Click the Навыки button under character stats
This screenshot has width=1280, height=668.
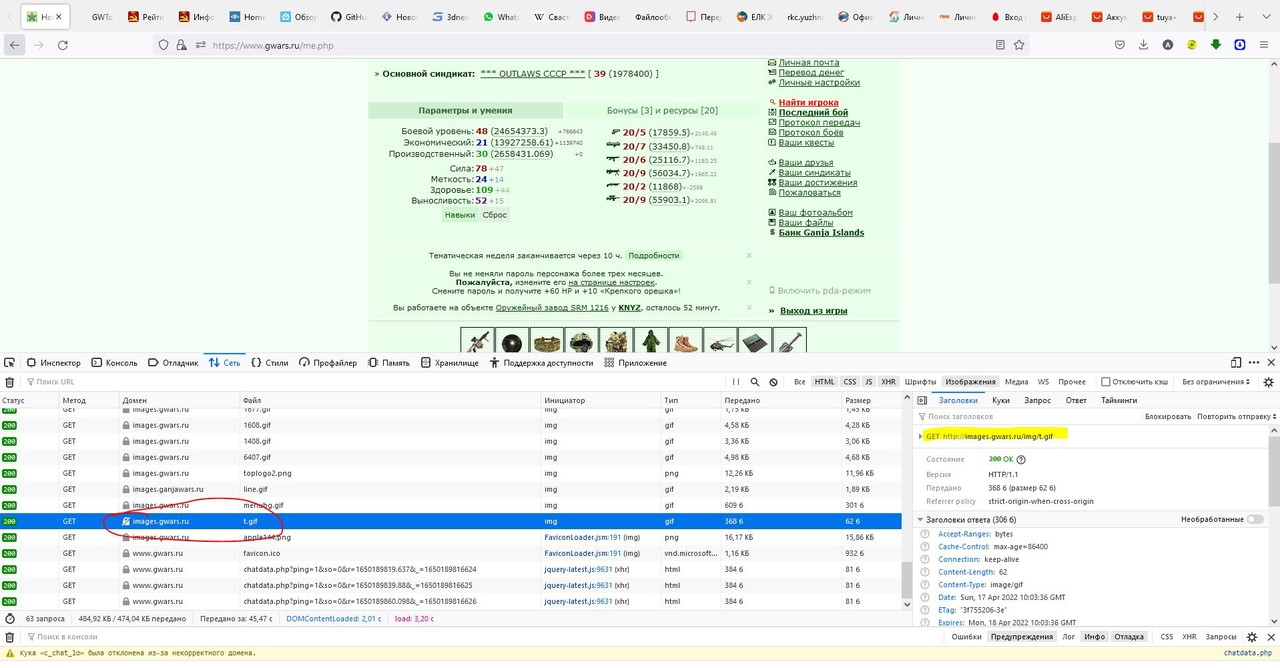(460, 215)
